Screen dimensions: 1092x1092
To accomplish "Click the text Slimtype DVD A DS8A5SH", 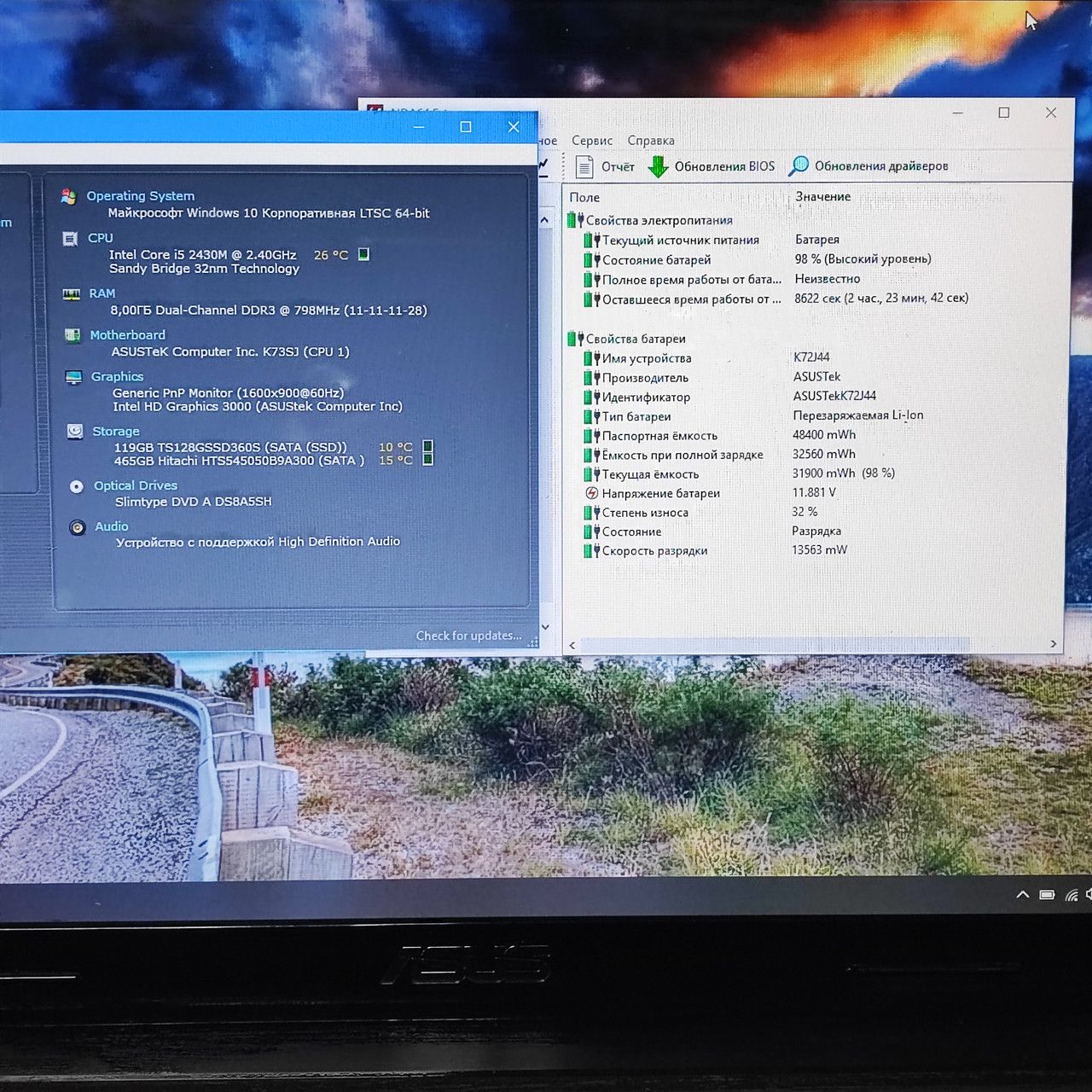I will (x=194, y=502).
